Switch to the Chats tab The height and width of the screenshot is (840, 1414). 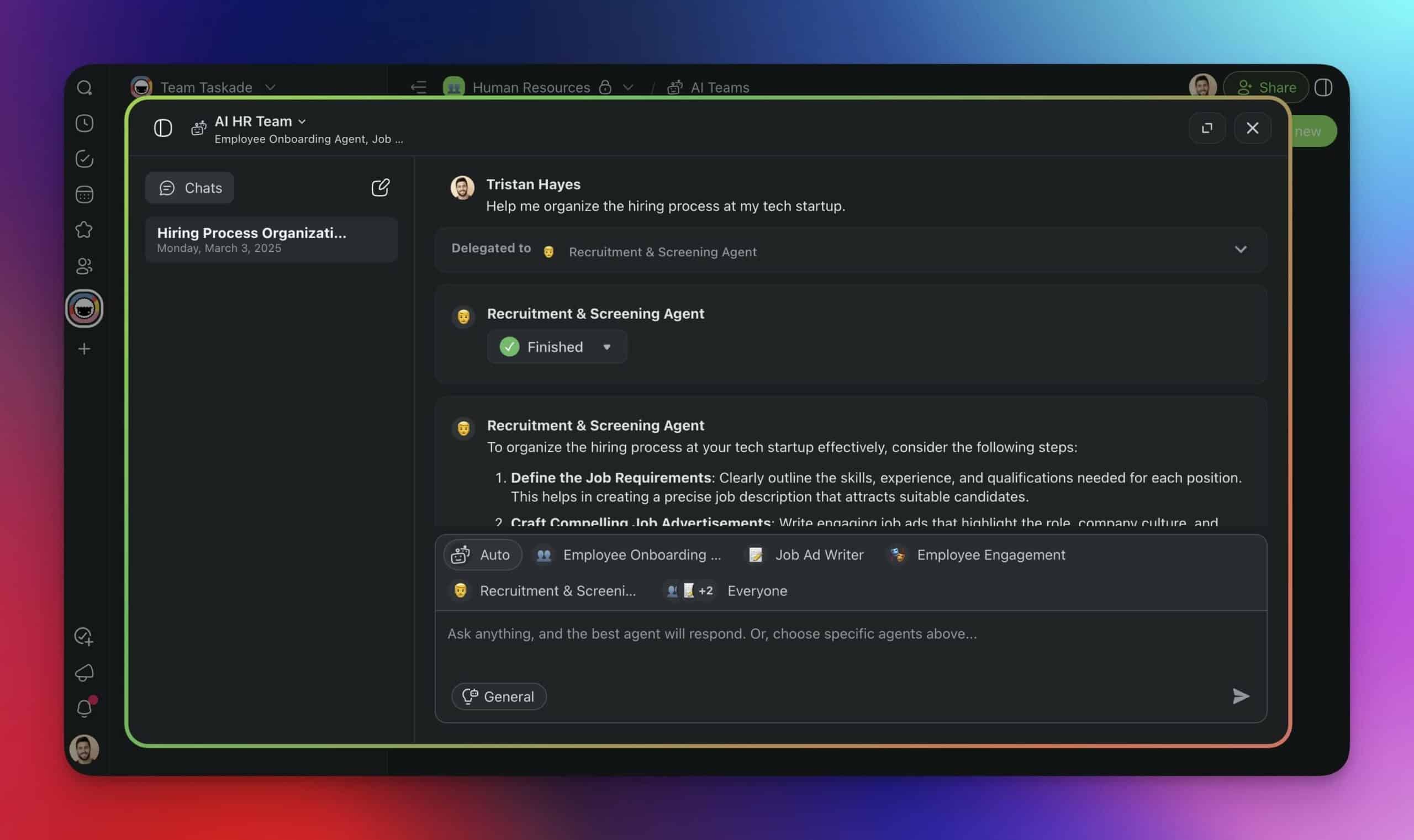[189, 187]
